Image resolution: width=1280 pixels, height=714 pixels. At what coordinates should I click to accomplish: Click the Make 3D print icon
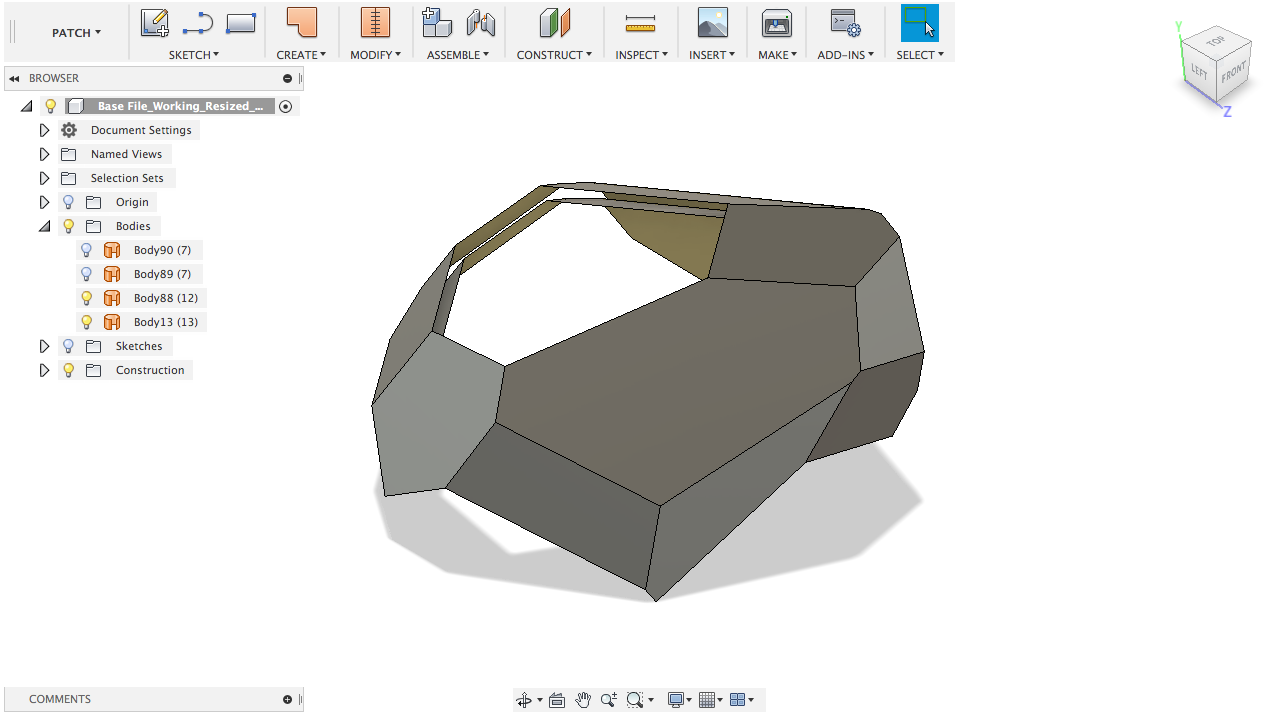(x=777, y=23)
